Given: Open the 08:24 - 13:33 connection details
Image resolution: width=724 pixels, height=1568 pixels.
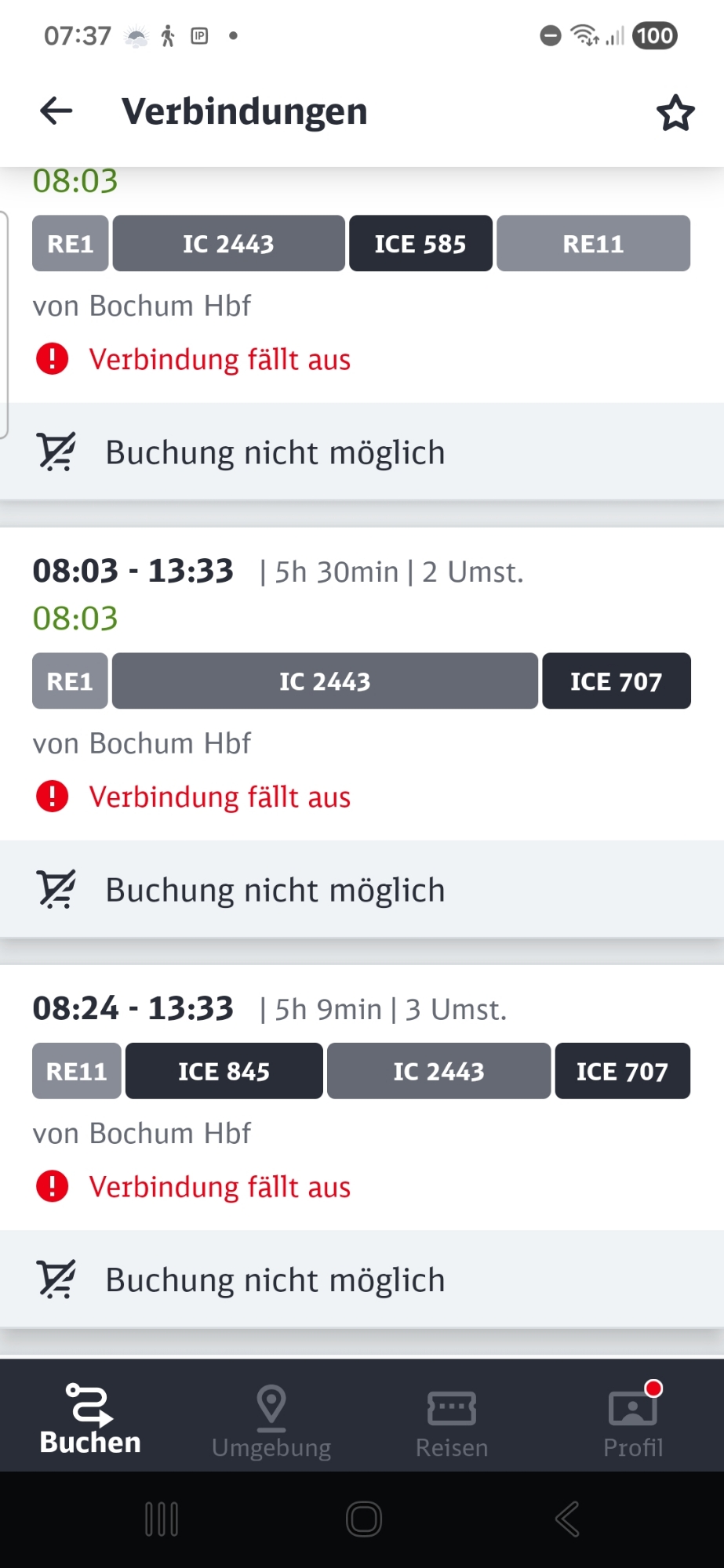Looking at the screenshot, I should [x=133, y=1009].
